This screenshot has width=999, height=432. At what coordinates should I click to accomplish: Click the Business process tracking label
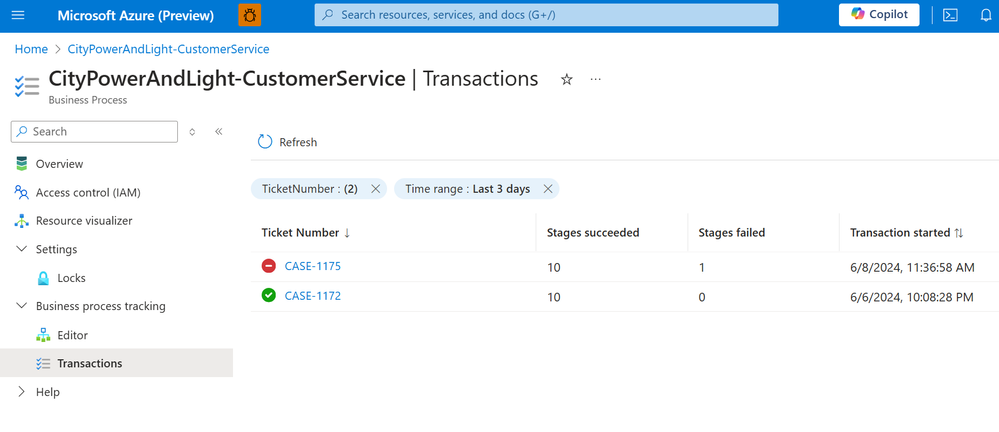coord(101,306)
